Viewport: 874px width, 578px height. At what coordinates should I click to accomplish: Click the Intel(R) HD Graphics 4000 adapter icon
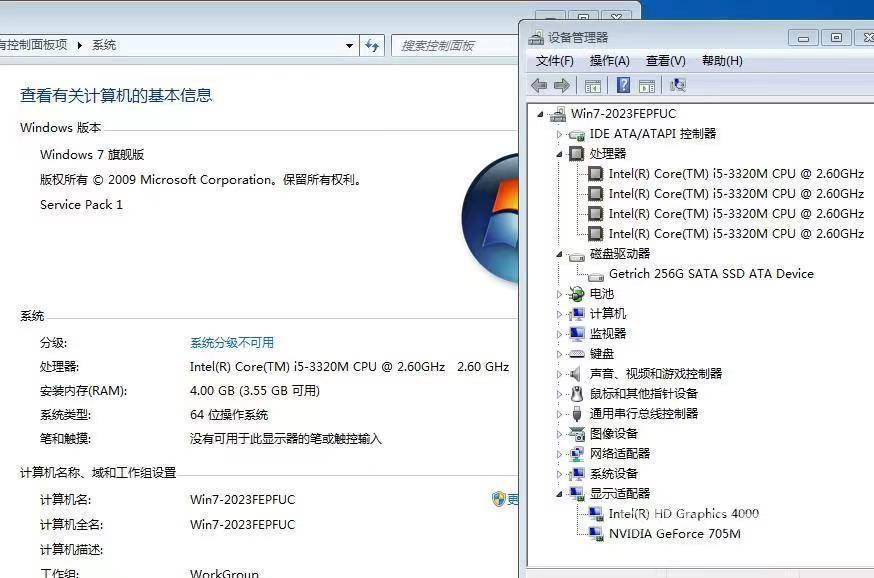pos(596,514)
